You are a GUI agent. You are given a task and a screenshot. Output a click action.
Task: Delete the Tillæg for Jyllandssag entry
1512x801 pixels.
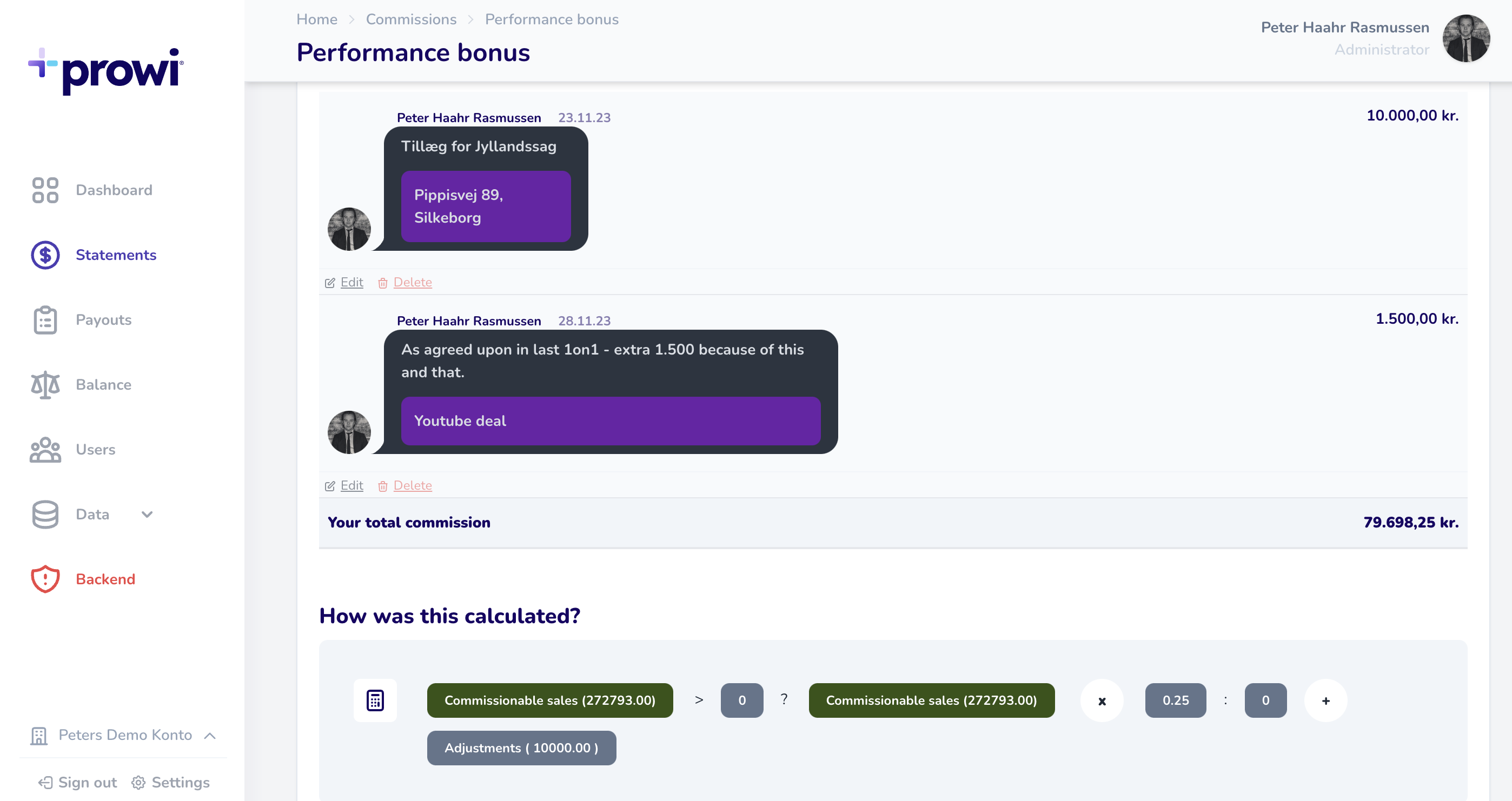(413, 282)
